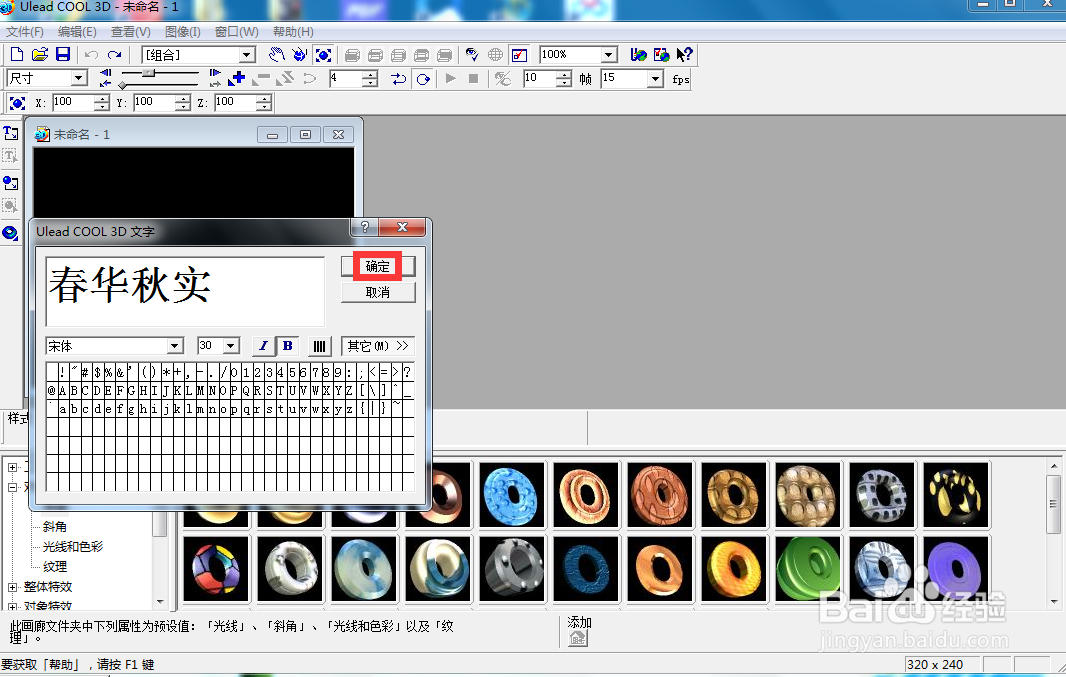Open the 查看(V) menu
The image size is (1066, 677).
(x=131, y=32)
